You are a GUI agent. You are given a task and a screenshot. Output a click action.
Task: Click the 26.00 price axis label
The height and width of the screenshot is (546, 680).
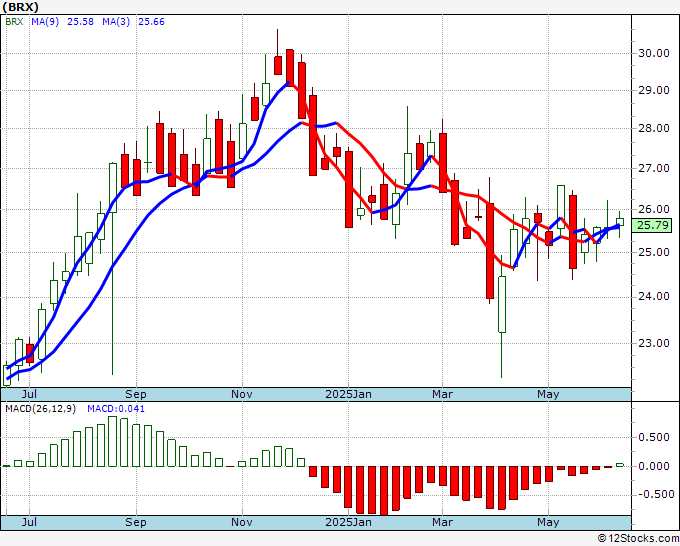pos(654,209)
